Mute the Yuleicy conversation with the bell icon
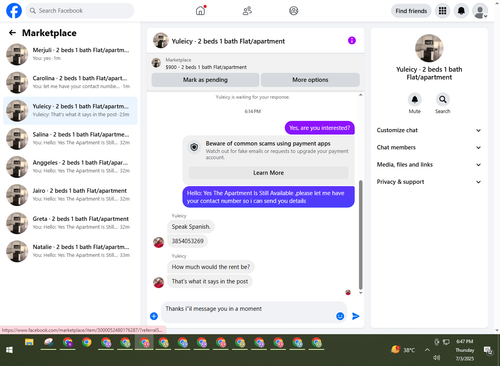The image size is (500, 366). [x=415, y=99]
